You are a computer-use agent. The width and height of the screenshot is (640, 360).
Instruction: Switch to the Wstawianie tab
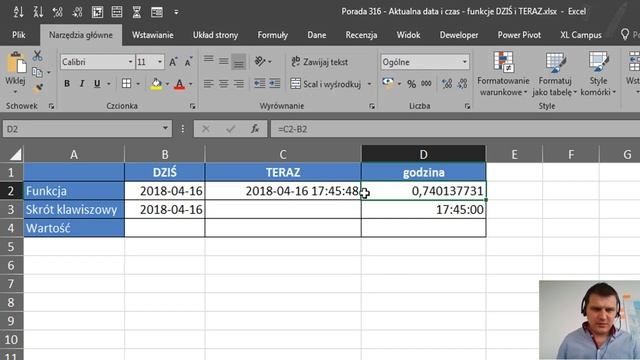coord(153,35)
